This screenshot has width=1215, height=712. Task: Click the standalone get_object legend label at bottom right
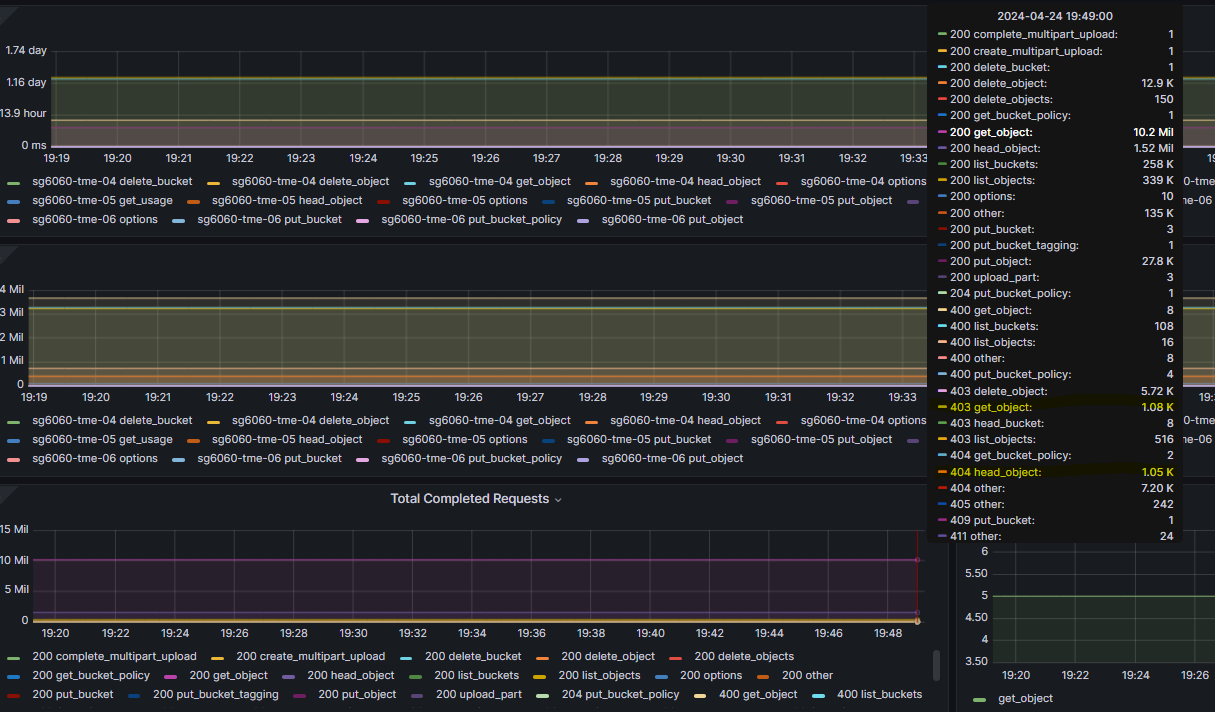tap(1025, 698)
